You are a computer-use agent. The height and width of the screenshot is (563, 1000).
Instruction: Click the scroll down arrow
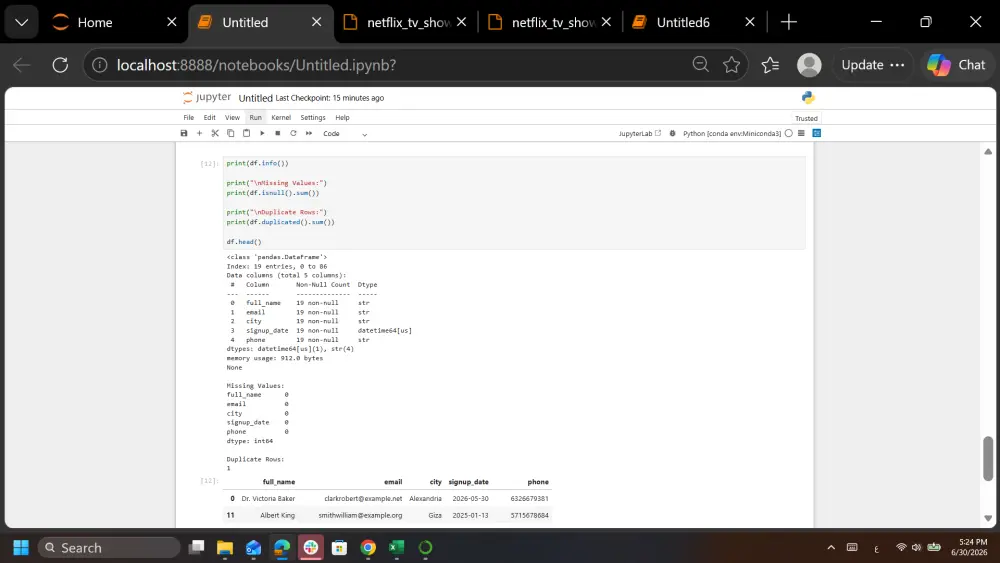coord(988,518)
